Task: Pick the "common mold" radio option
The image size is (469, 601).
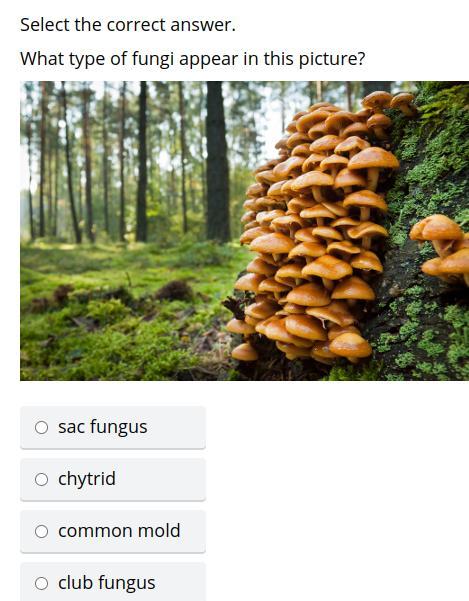Action: (x=41, y=532)
